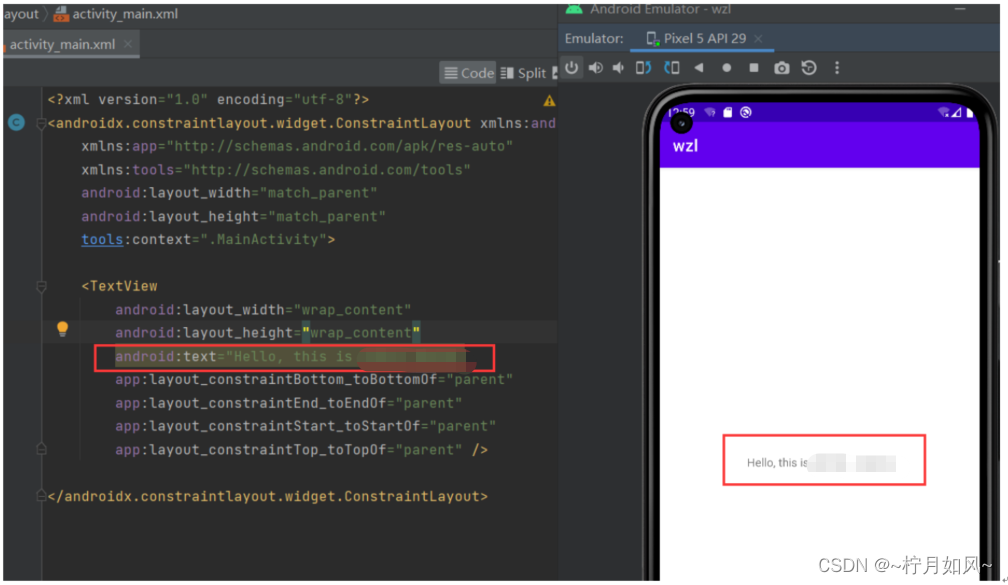Click xmlns:app res-auto line
1008x585 pixels.
coord(297,147)
